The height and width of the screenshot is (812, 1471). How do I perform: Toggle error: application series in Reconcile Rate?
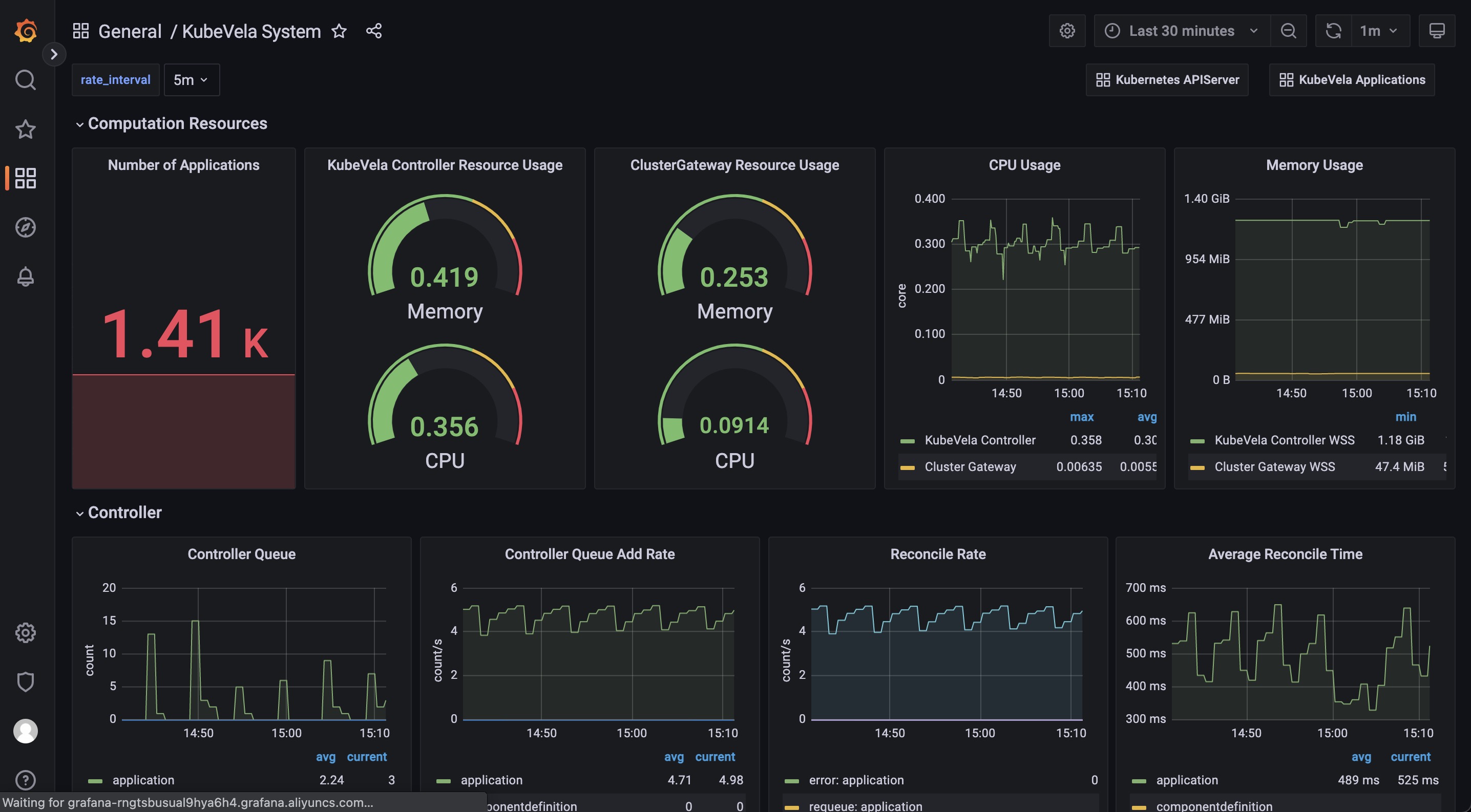click(856, 780)
